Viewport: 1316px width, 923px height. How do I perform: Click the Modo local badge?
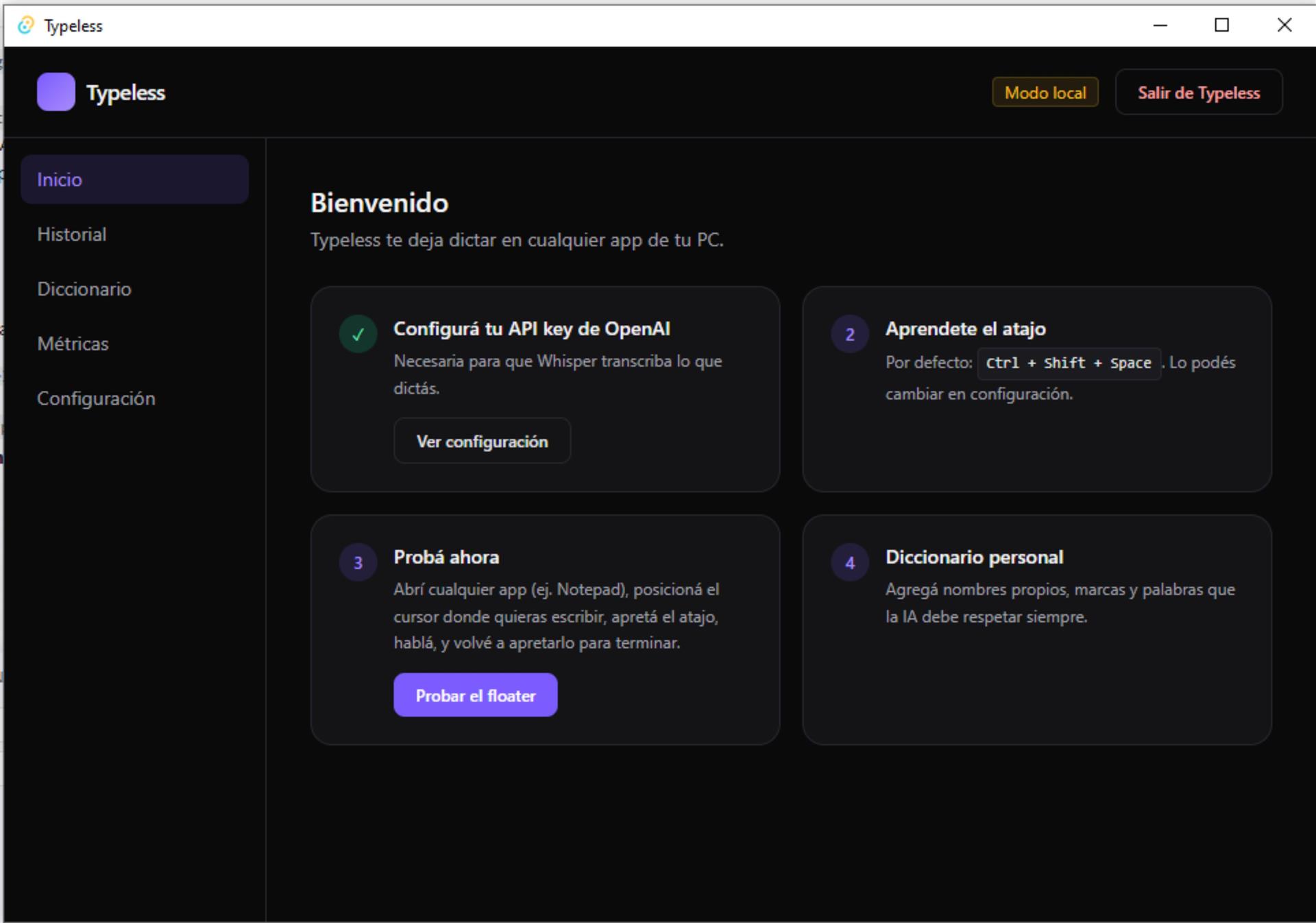point(1045,92)
